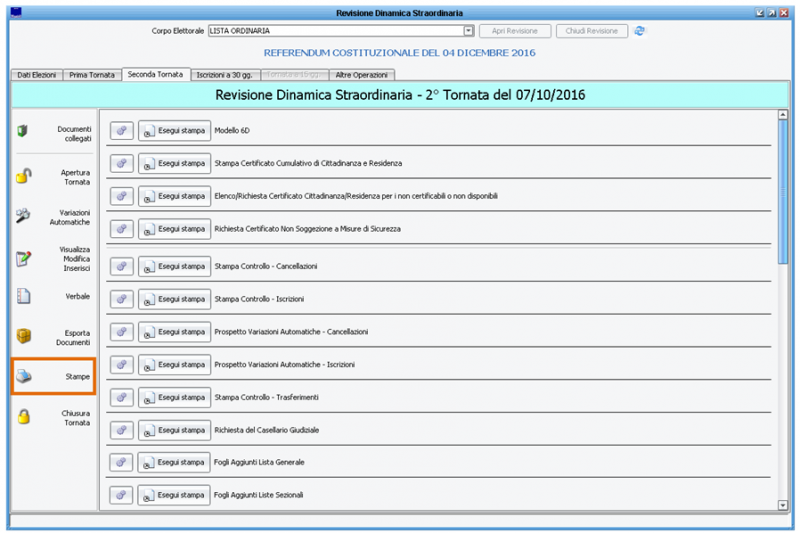Click the Esporta Documenti box icon
Viewport: 800px width, 533px height.
pos(23,336)
